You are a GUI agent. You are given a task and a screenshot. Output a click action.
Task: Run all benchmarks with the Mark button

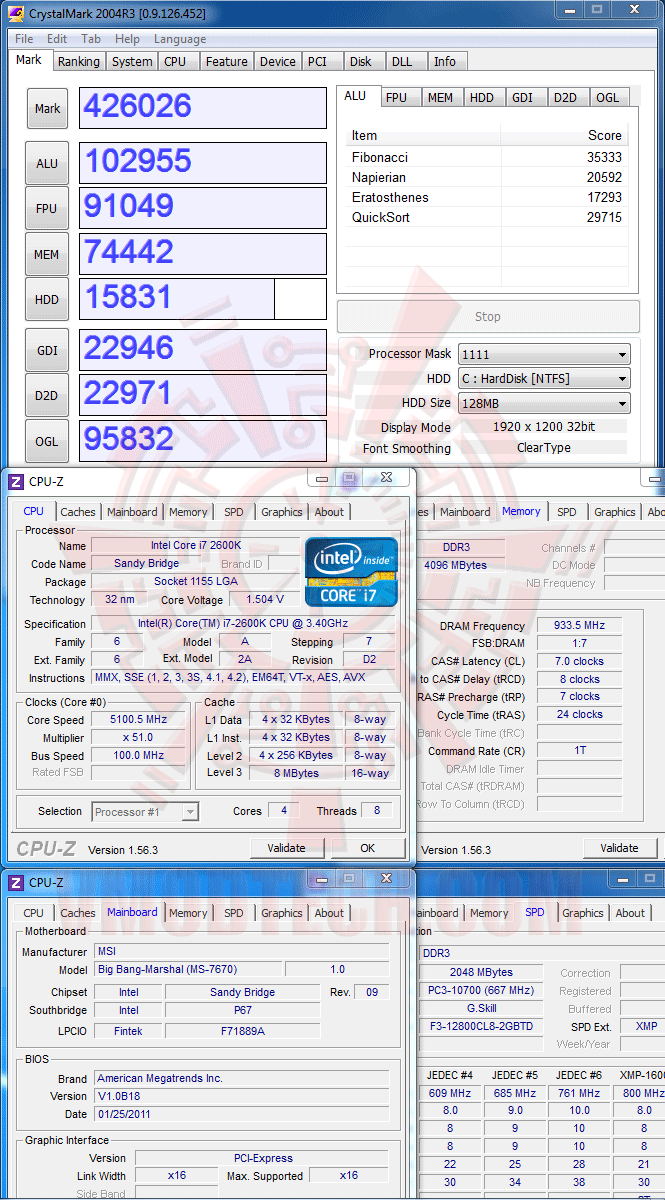[47, 108]
